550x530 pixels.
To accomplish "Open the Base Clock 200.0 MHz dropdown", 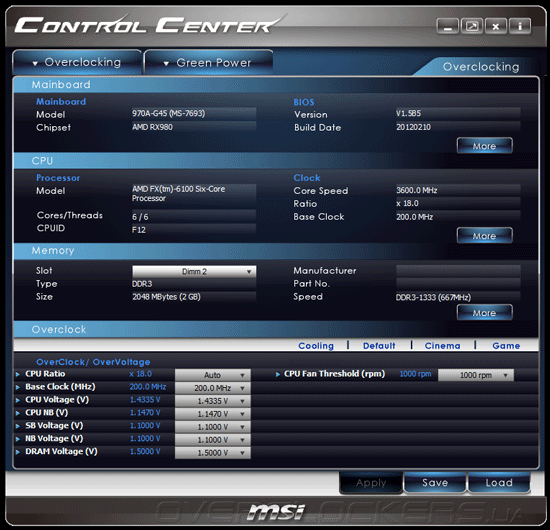I will pos(213,388).
